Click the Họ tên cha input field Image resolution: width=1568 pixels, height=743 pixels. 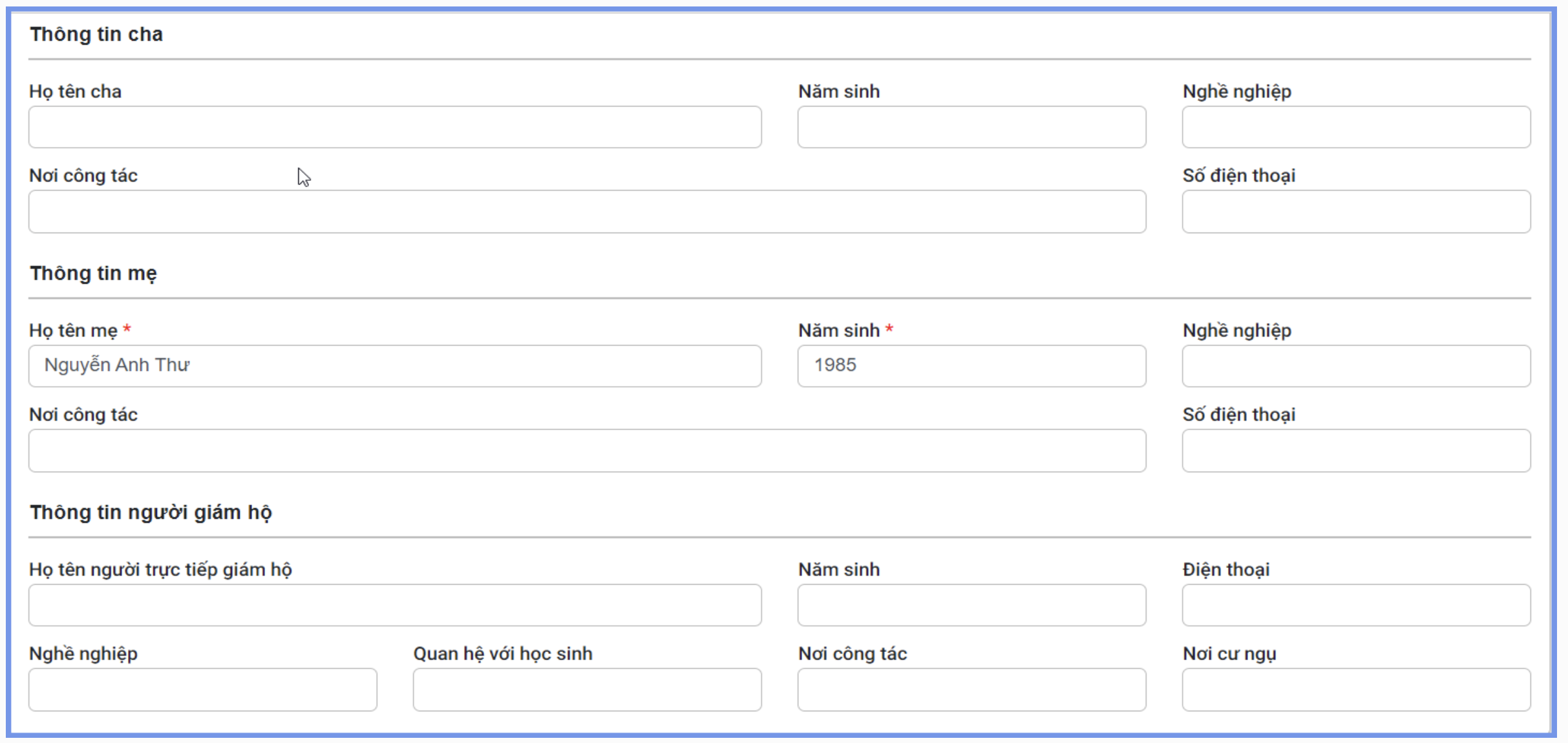tap(395, 127)
